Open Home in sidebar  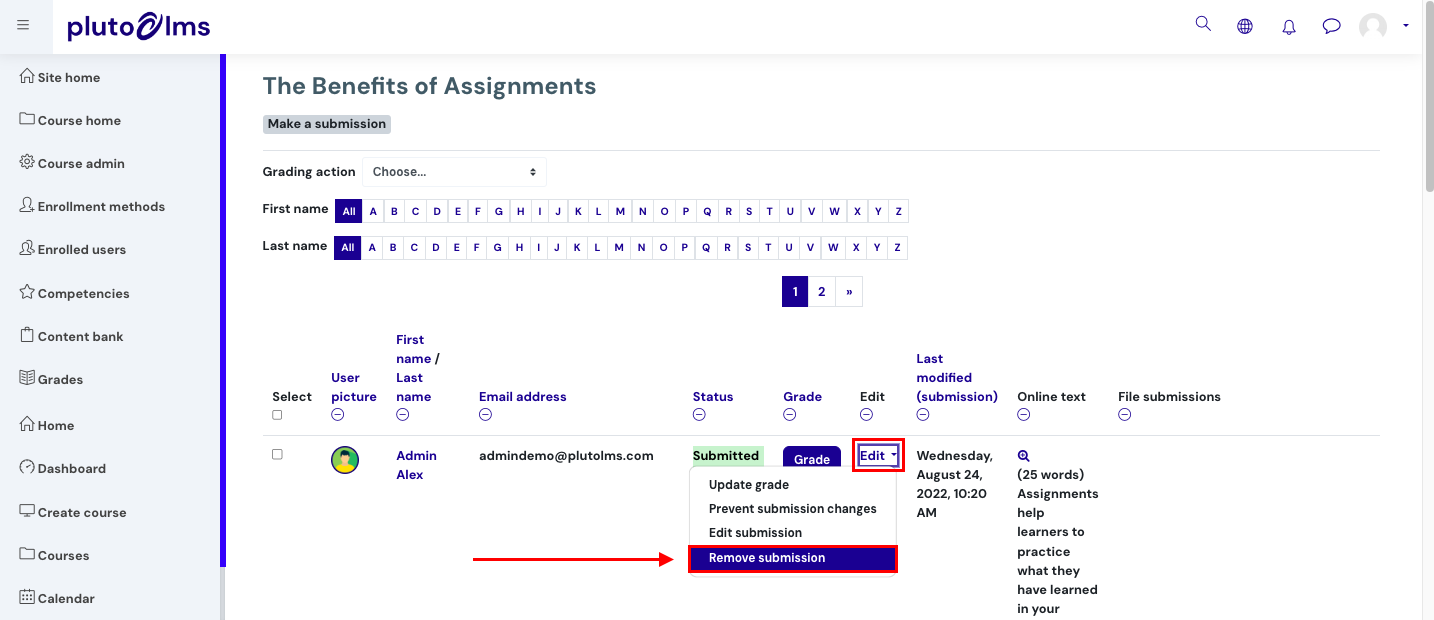click(x=47, y=425)
